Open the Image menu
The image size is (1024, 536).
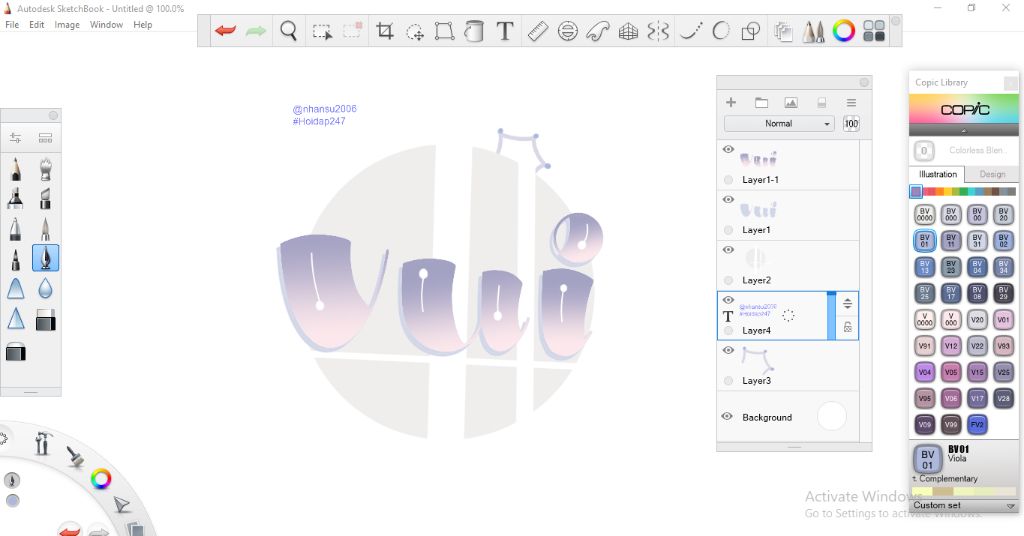coord(67,25)
